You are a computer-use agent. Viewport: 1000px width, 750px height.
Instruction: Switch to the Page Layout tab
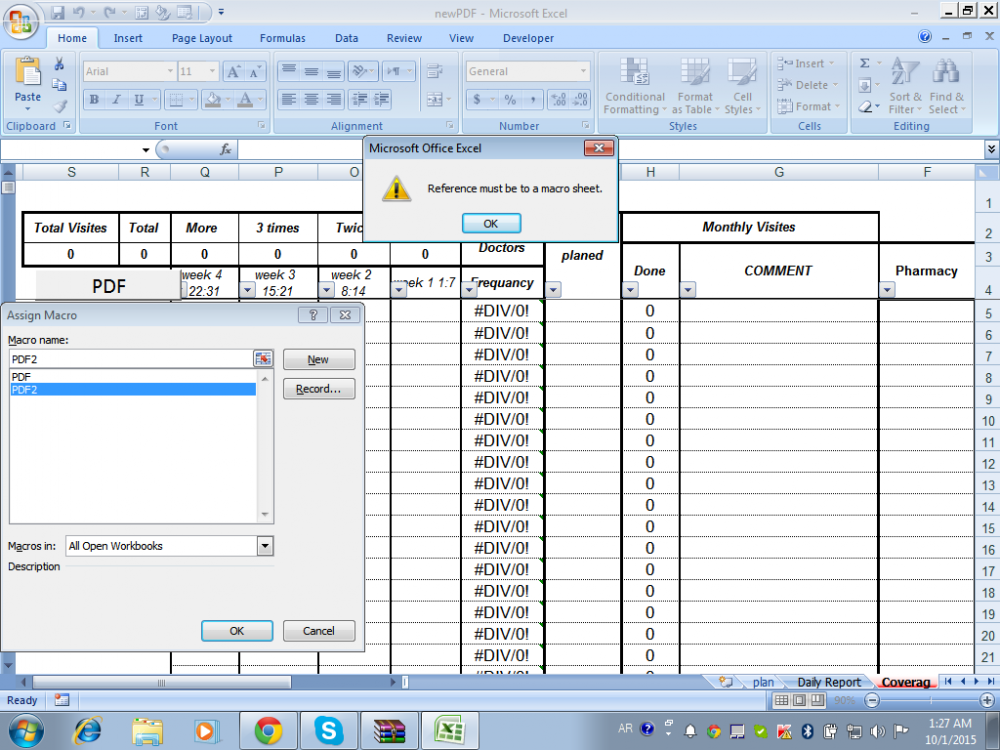(x=202, y=38)
